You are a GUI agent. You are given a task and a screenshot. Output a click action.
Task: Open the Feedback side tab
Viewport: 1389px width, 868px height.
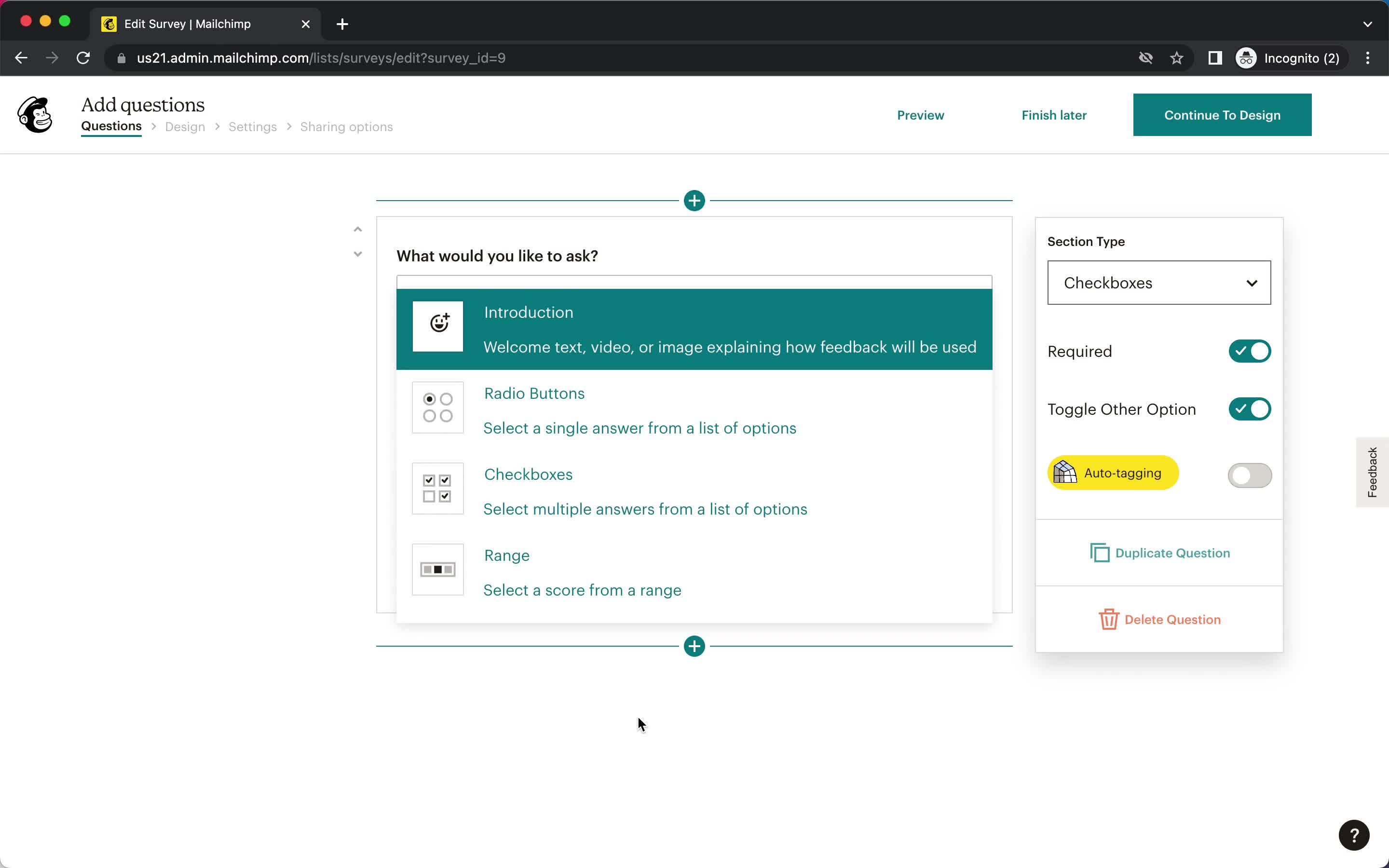[x=1372, y=472]
